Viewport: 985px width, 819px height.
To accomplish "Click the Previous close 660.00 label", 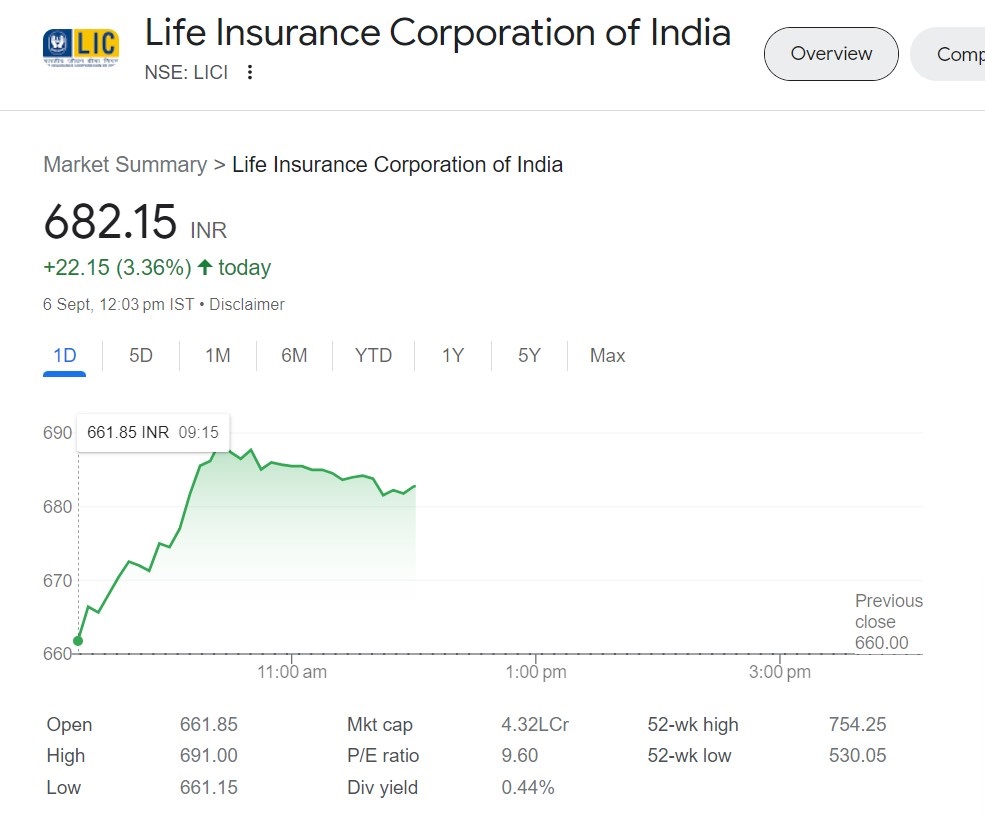I will click(x=888, y=621).
